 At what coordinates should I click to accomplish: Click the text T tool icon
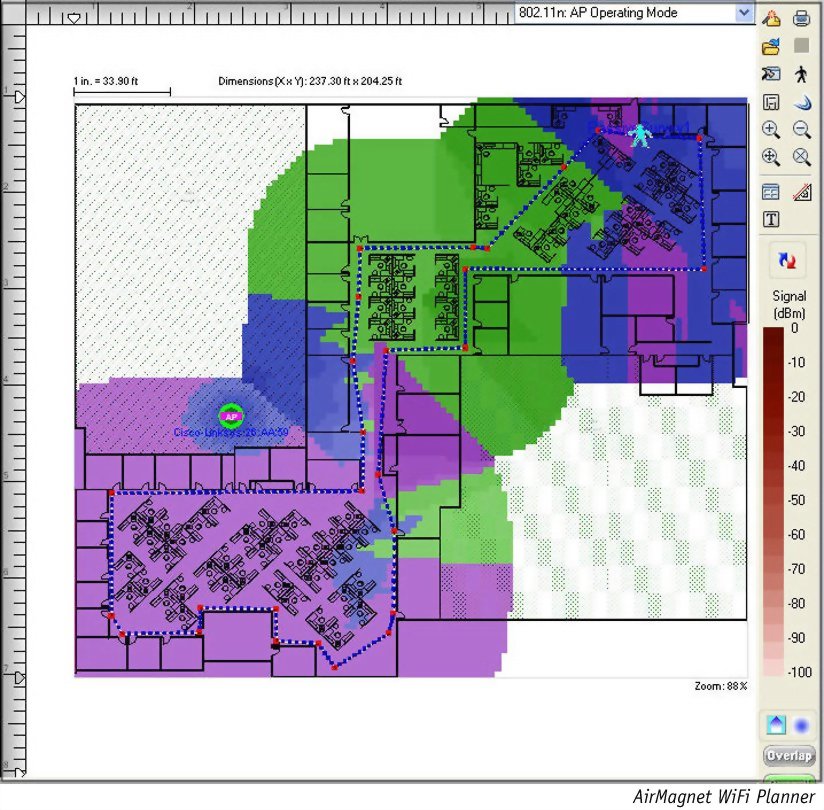point(771,219)
